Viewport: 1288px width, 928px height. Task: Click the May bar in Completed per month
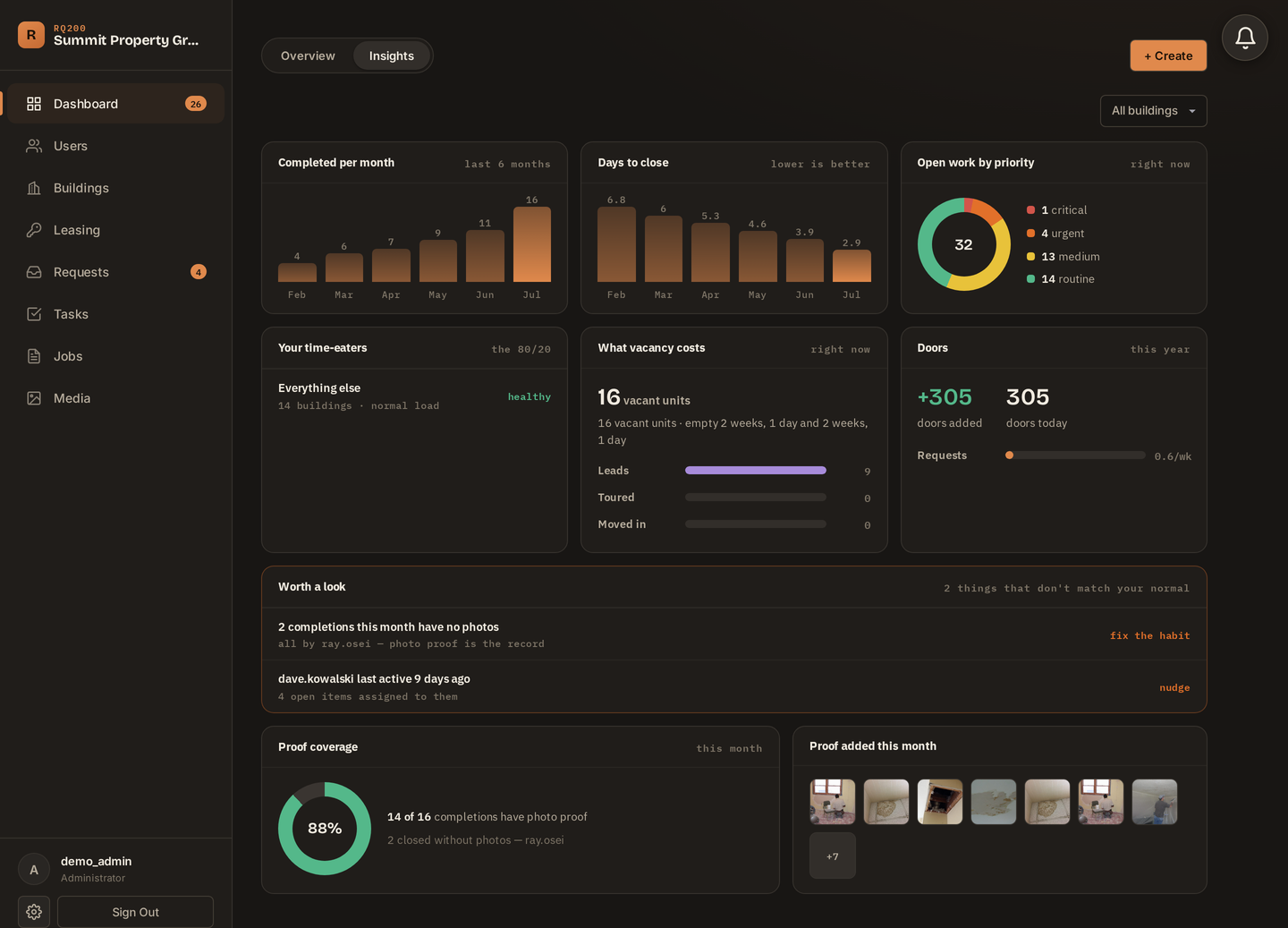438,260
